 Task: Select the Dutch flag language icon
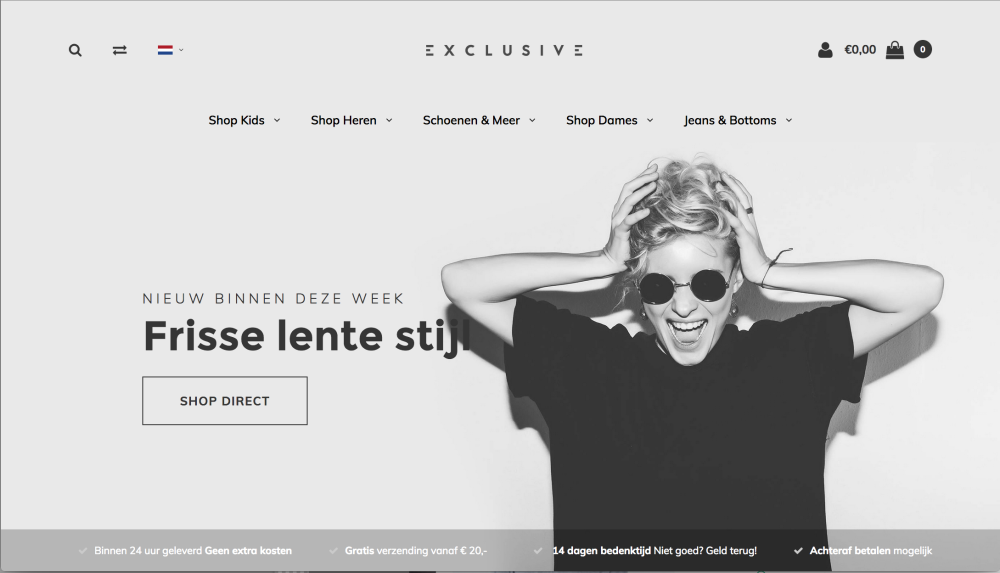point(165,50)
